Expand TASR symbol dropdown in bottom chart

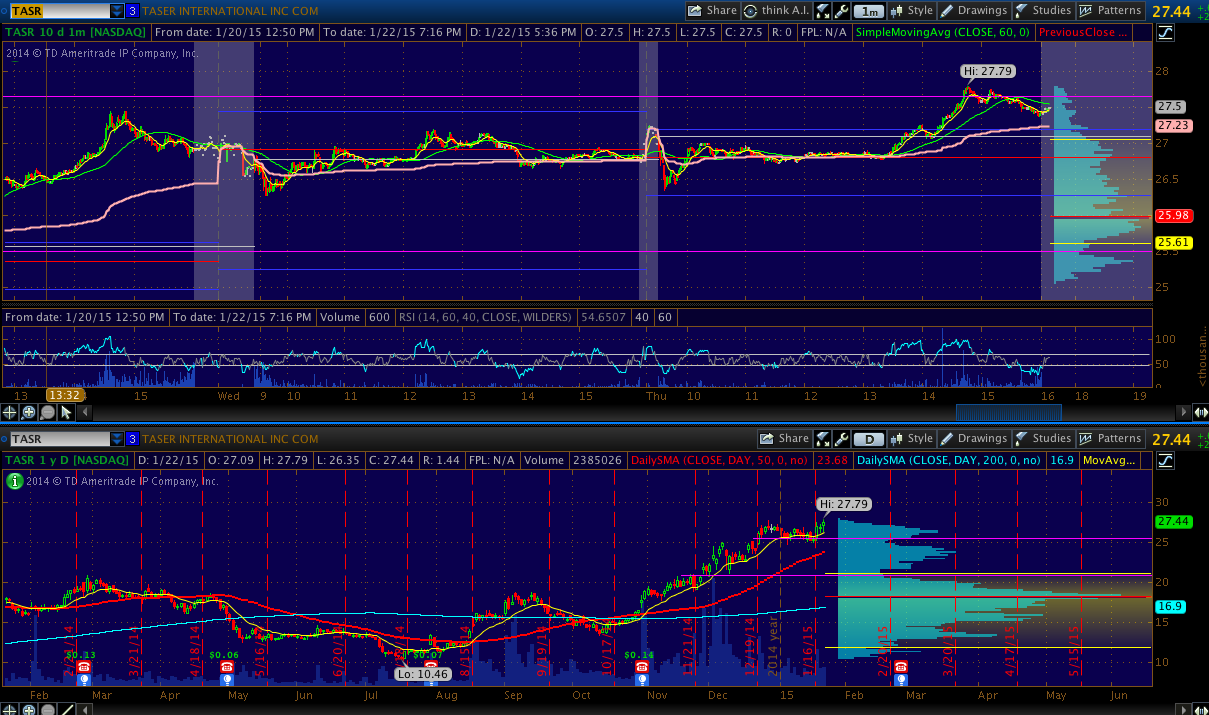click(117, 439)
